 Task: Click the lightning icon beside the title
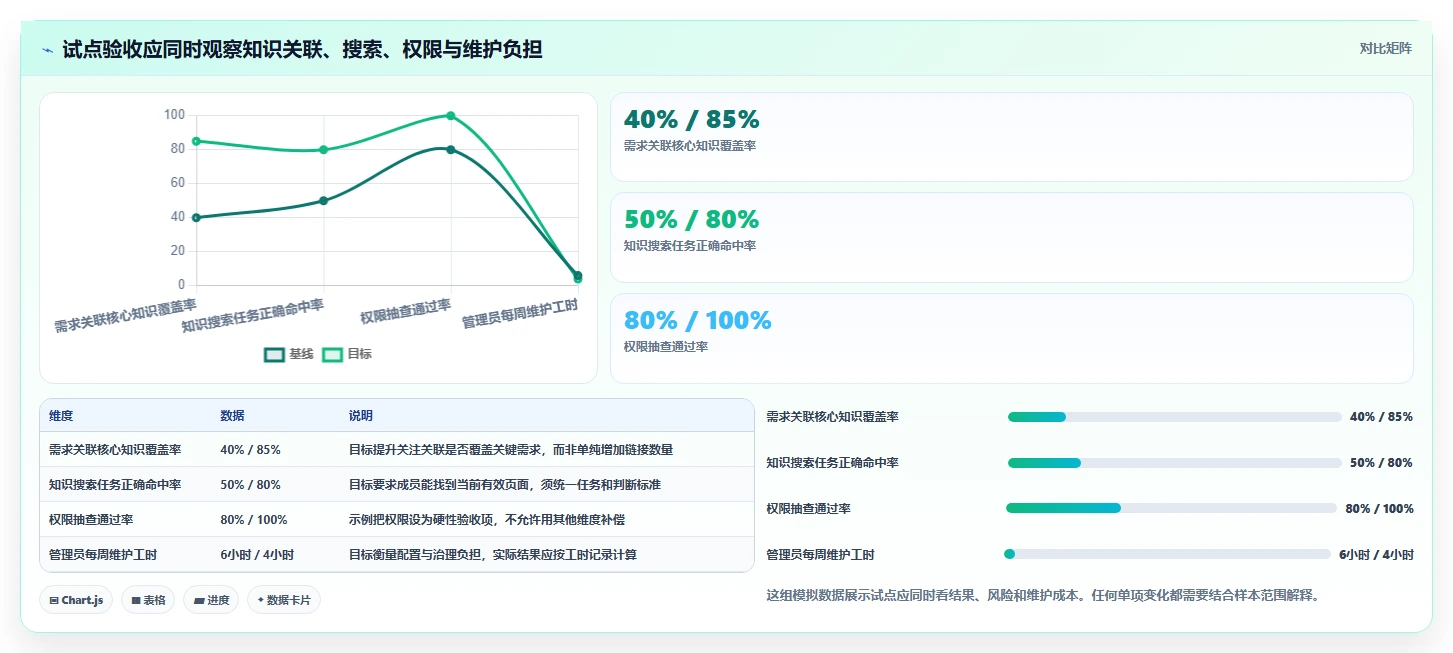point(48,49)
